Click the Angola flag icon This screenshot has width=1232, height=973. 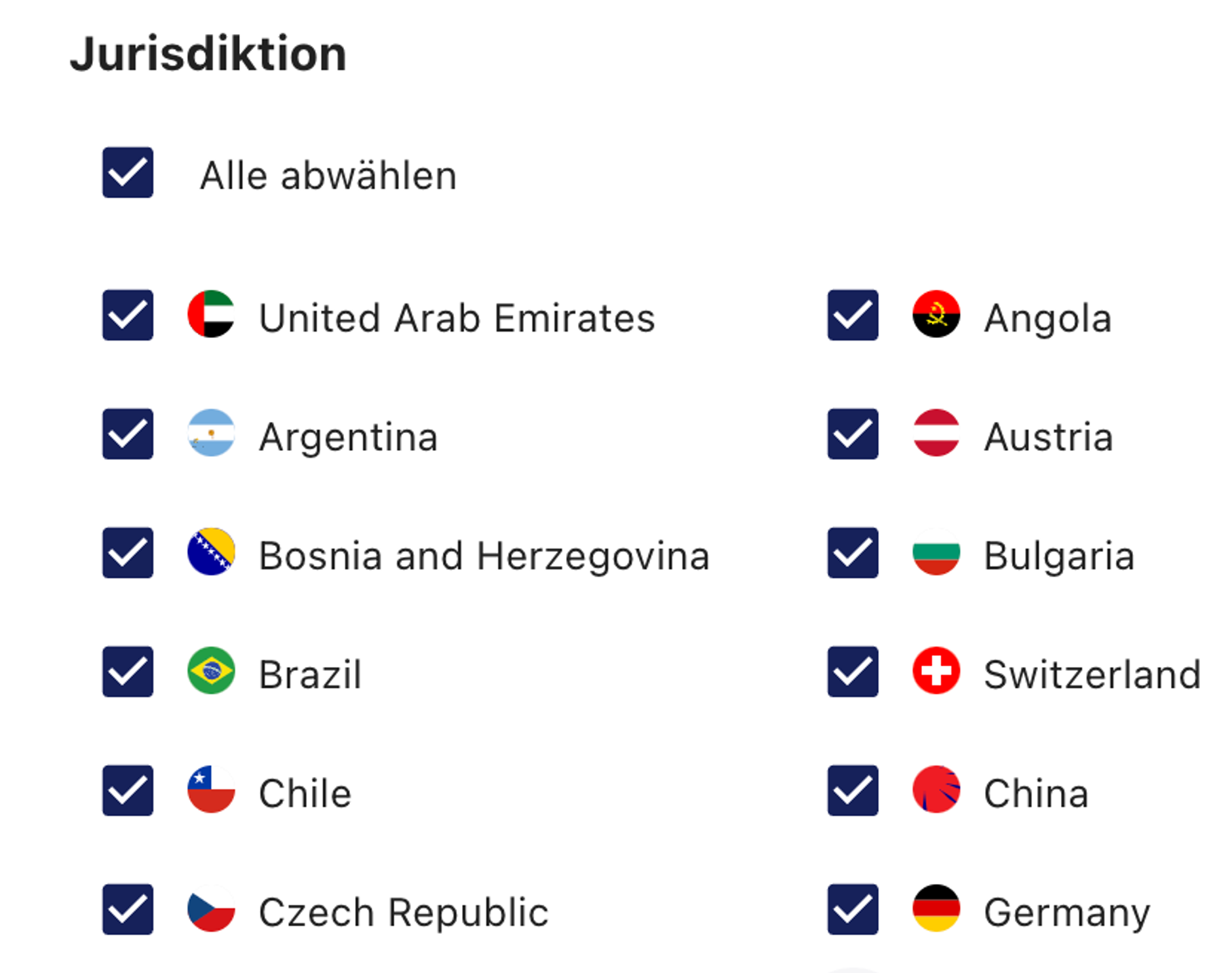point(936,315)
